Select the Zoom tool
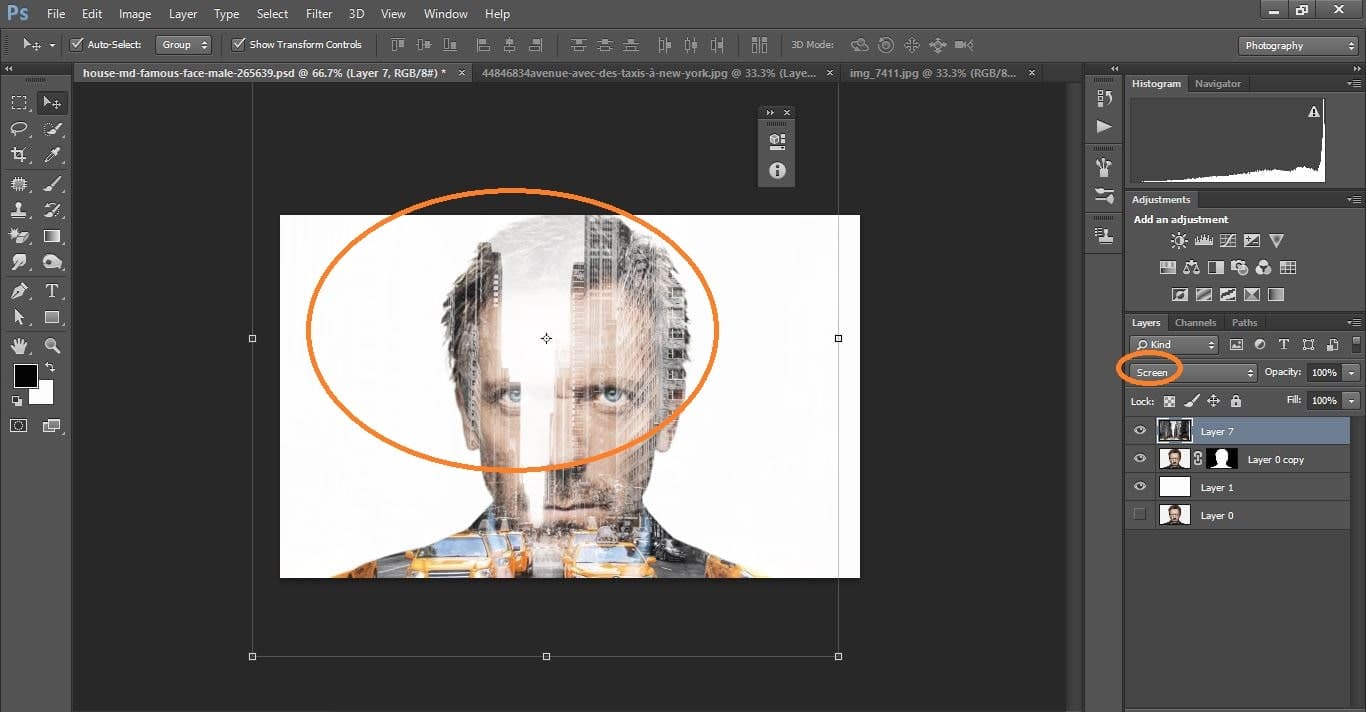Image resolution: width=1366 pixels, height=712 pixels. pyautogui.click(x=52, y=346)
